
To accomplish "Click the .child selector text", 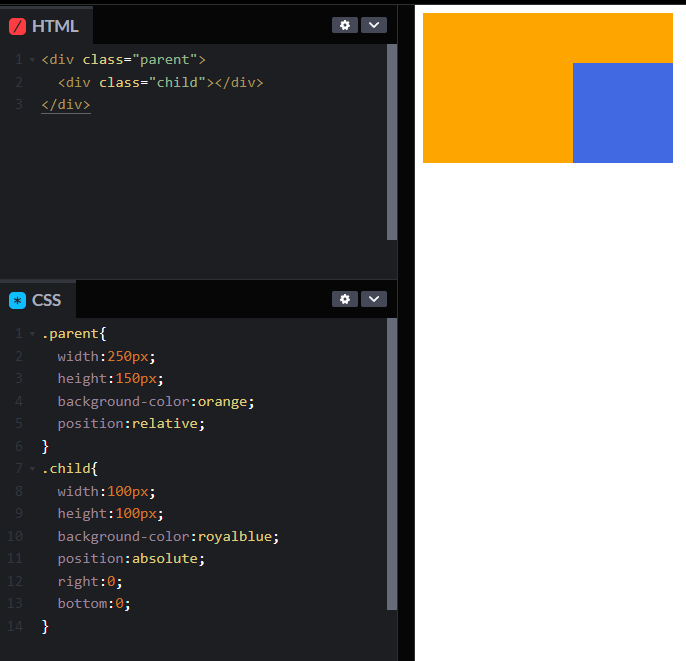I will 66,469.
